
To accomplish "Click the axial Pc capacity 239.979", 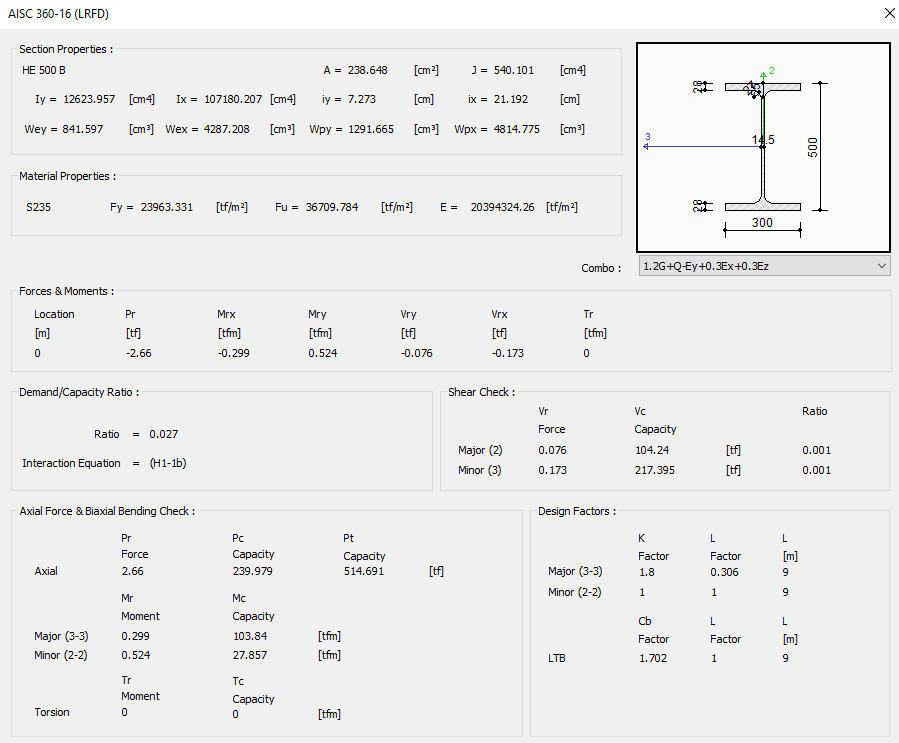I will tap(250, 571).
